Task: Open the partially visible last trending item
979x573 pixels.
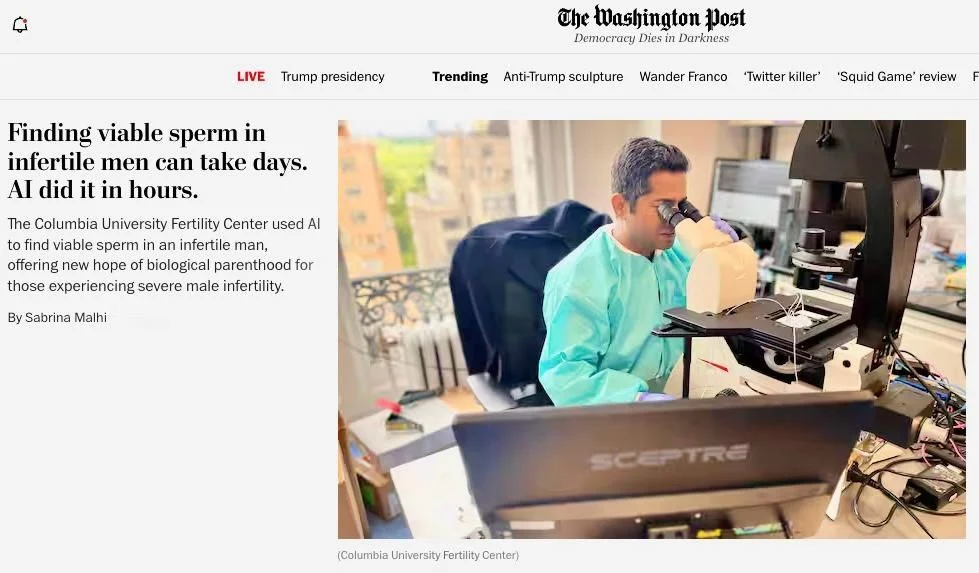Action: tap(975, 77)
